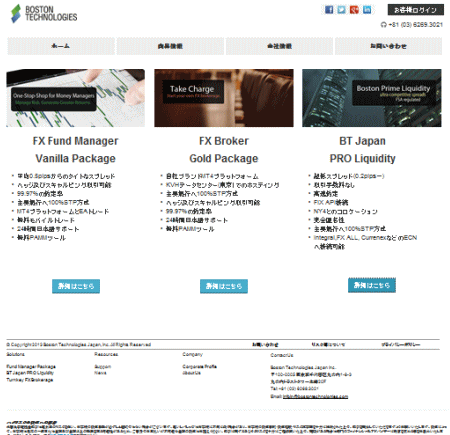Select the ホーム navigation tab
Screen dimensions: 450x435
click(61, 46)
